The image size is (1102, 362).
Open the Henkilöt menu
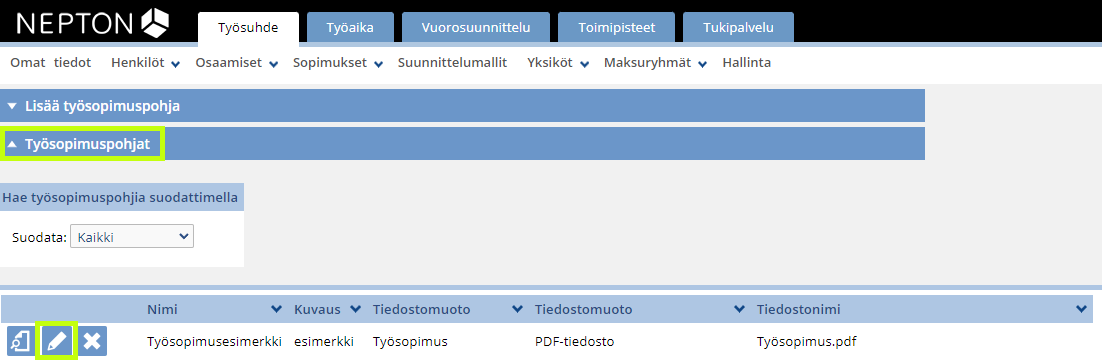coord(145,63)
